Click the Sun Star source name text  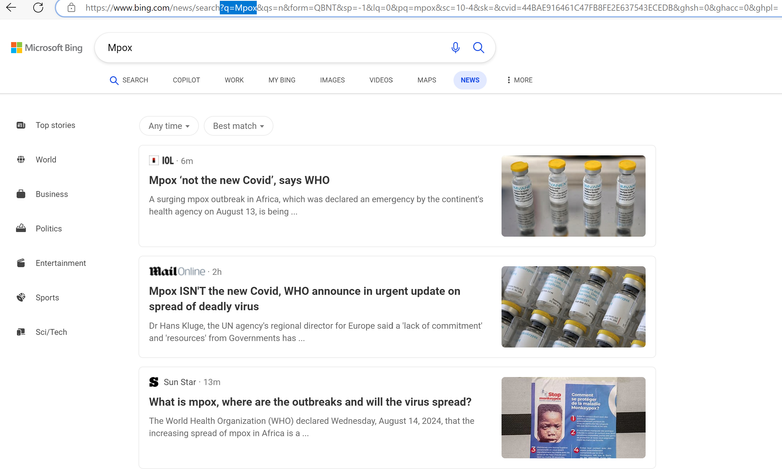[x=180, y=382]
